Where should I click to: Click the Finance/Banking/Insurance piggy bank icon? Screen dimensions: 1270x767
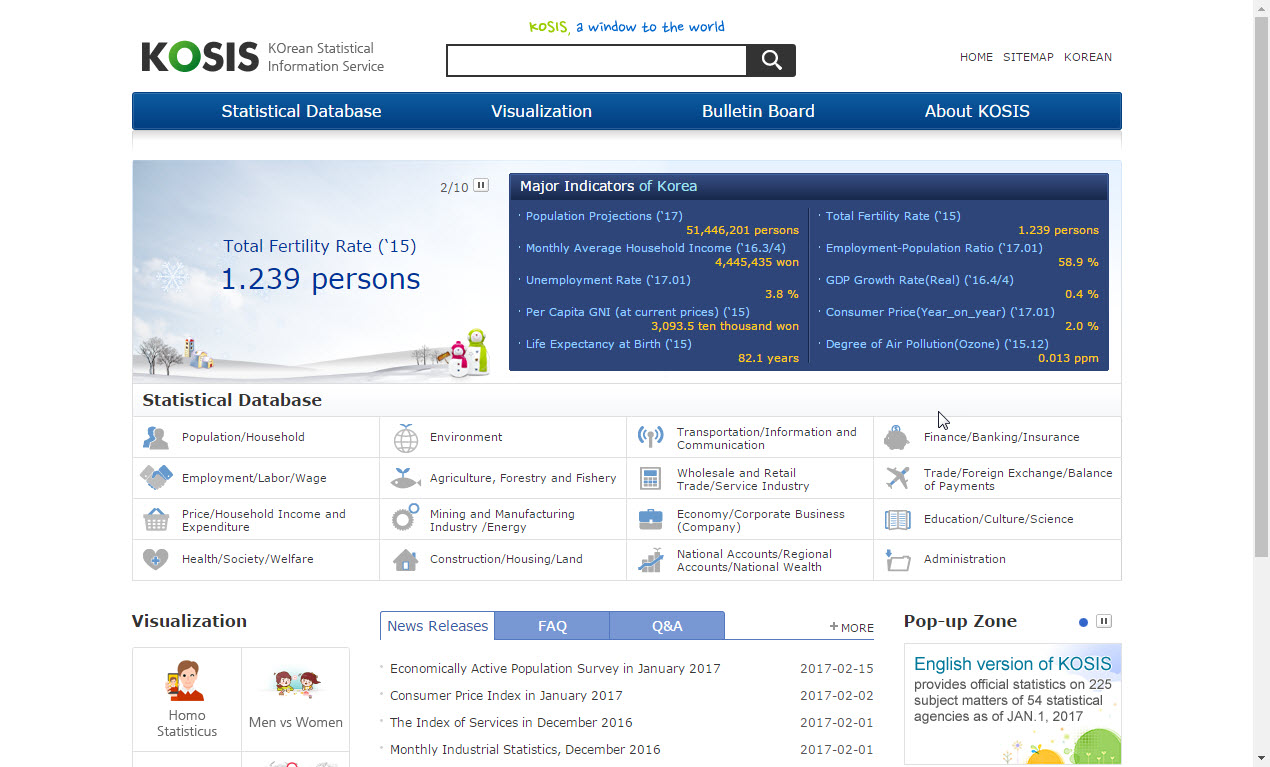pyautogui.click(x=897, y=437)
